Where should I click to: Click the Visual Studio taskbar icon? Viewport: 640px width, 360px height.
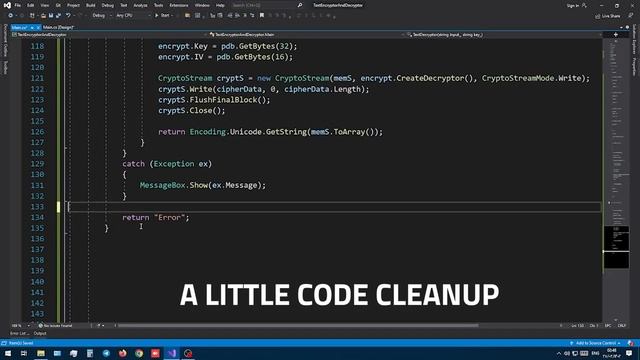click(172, 353)
